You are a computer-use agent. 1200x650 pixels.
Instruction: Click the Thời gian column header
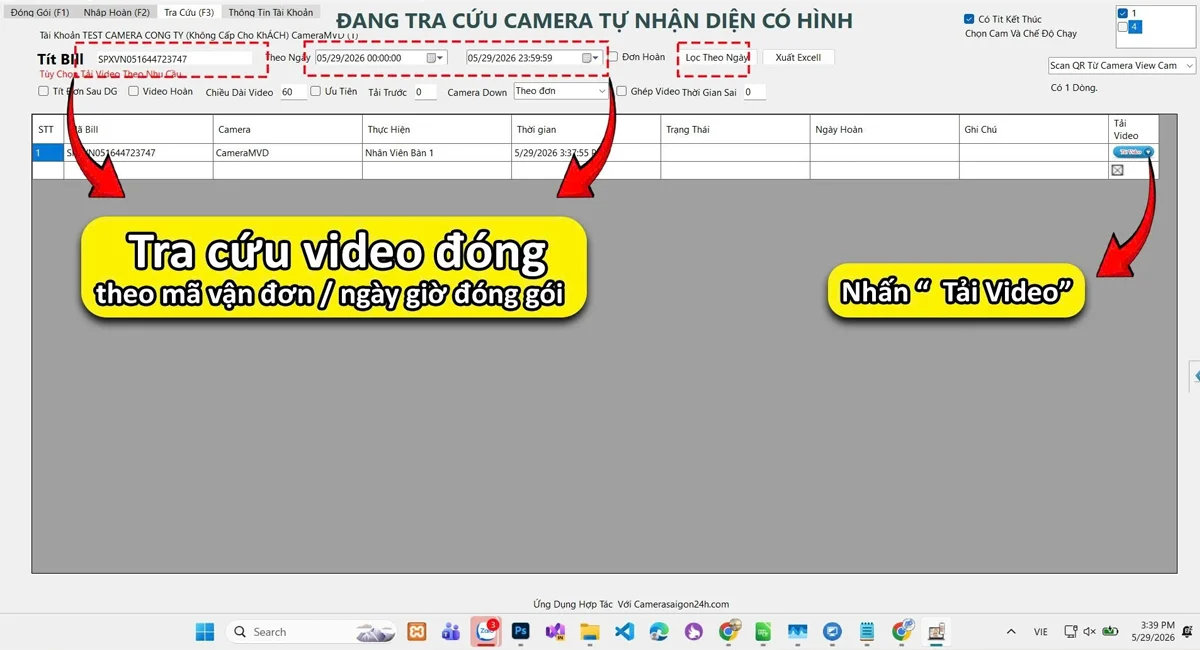click(x=586, y=130)
